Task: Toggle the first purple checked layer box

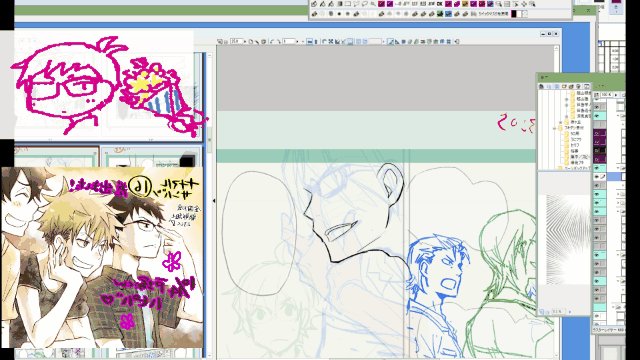Action: pos(597,133)
